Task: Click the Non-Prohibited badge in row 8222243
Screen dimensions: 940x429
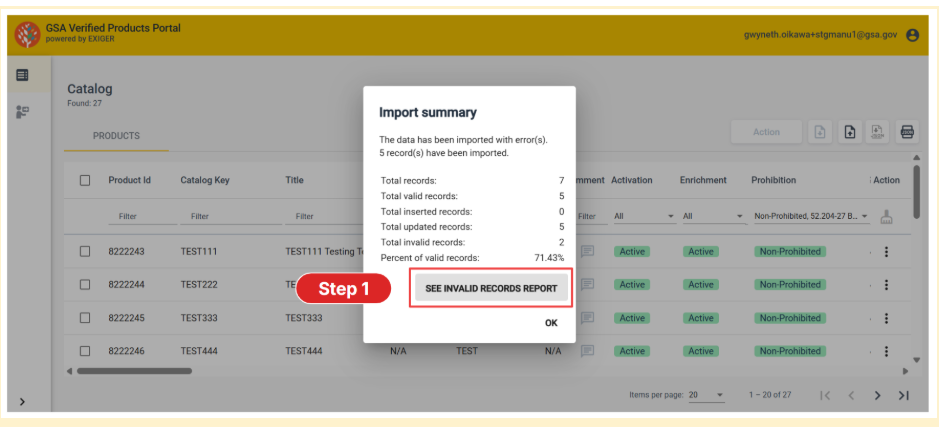Action: click(790, 252)
